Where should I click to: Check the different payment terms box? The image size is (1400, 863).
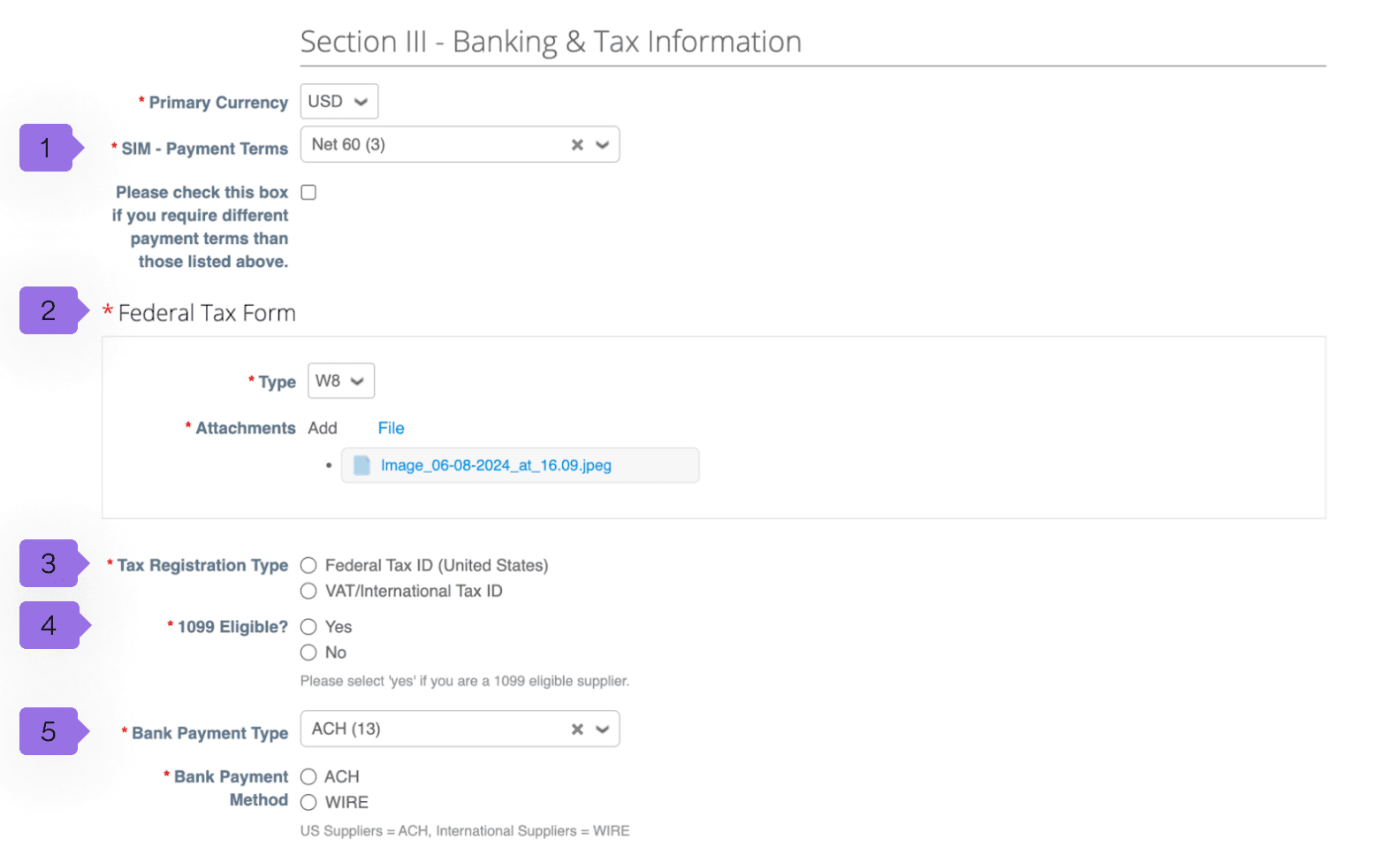308,193
